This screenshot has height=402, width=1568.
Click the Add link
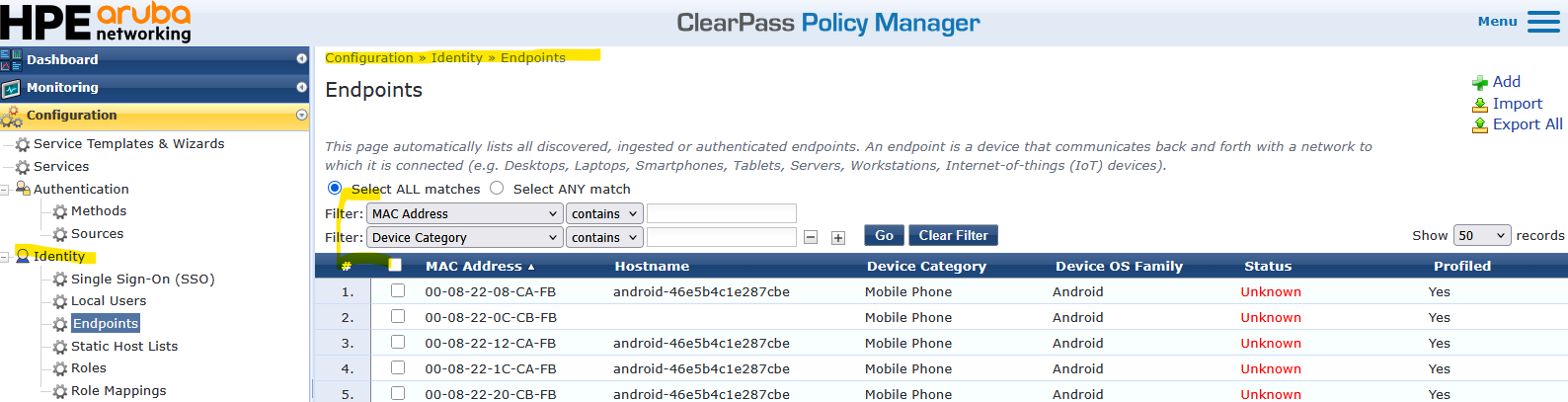pyautogui.click(x=1506, y=82)
